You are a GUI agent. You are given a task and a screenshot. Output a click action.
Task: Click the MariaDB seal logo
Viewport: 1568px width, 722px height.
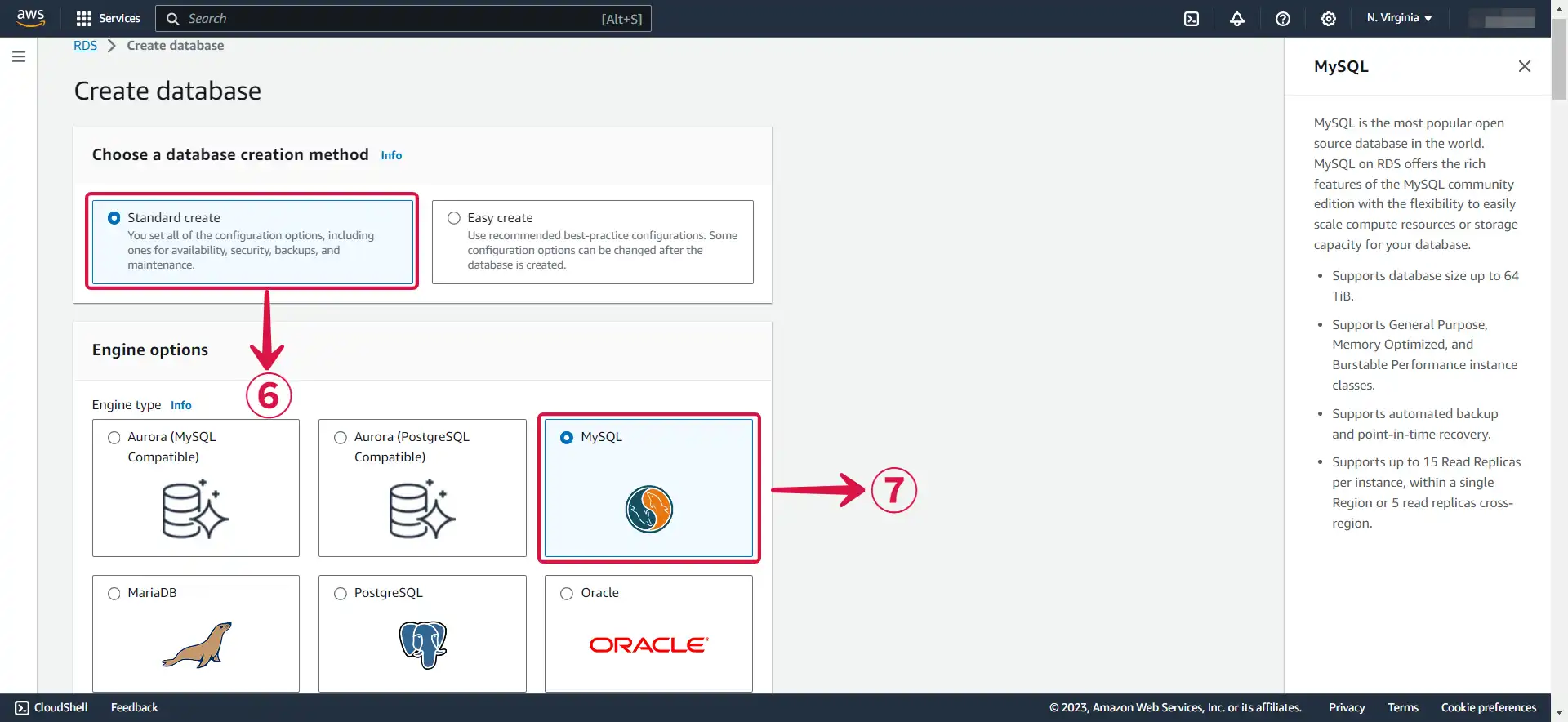click(197, 644)
